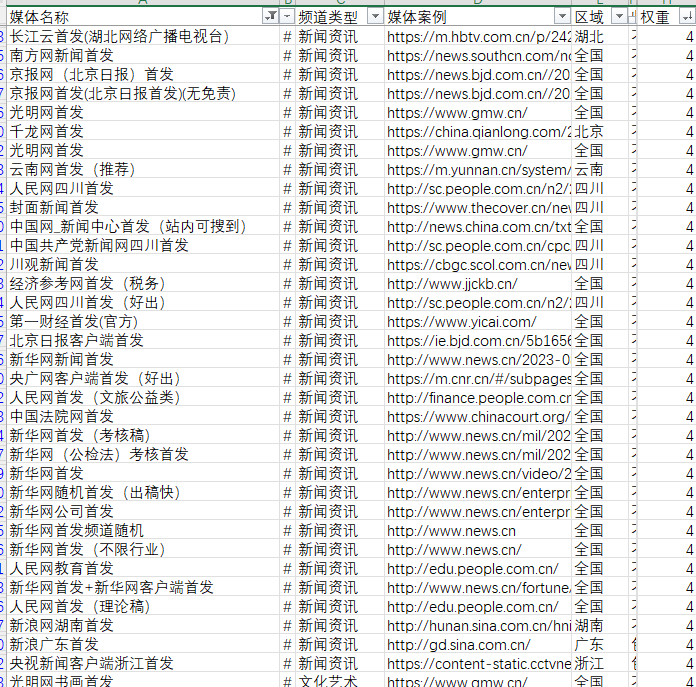
Task: Click the 中国法院网首发 cell
Action: pos(62,416)
